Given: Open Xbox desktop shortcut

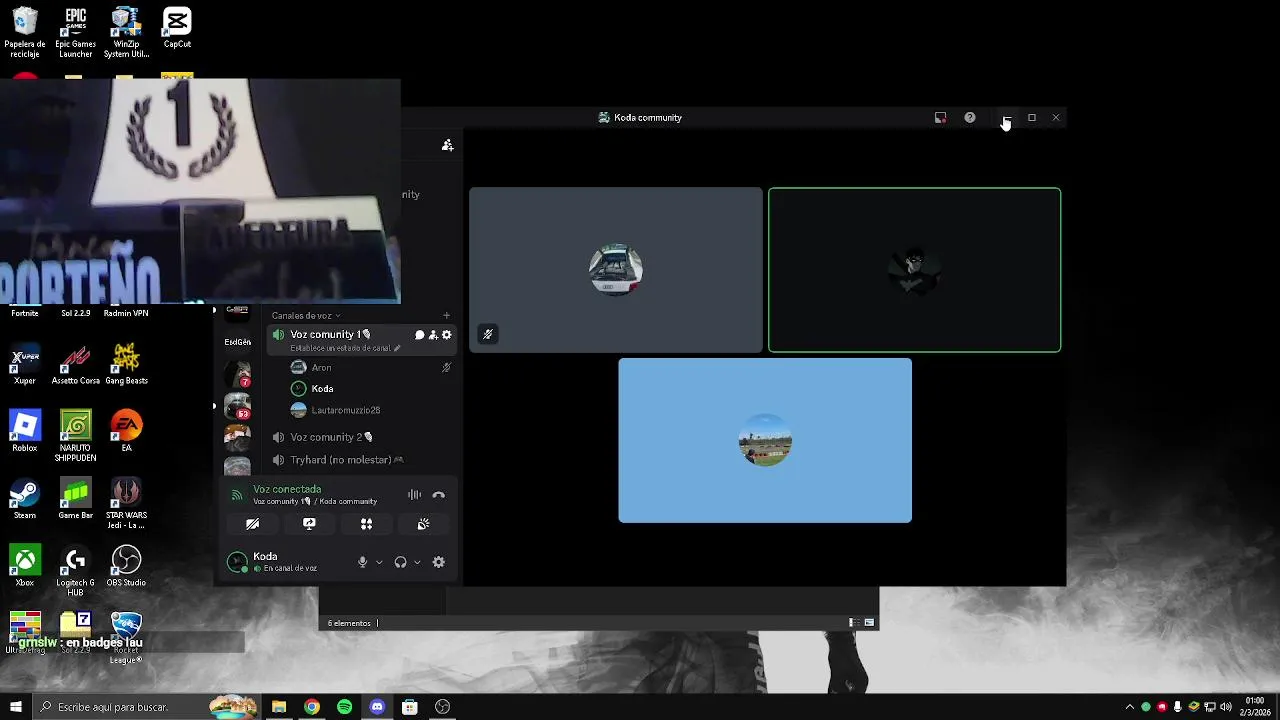Looking at the screenshot, I should [25, 566].
